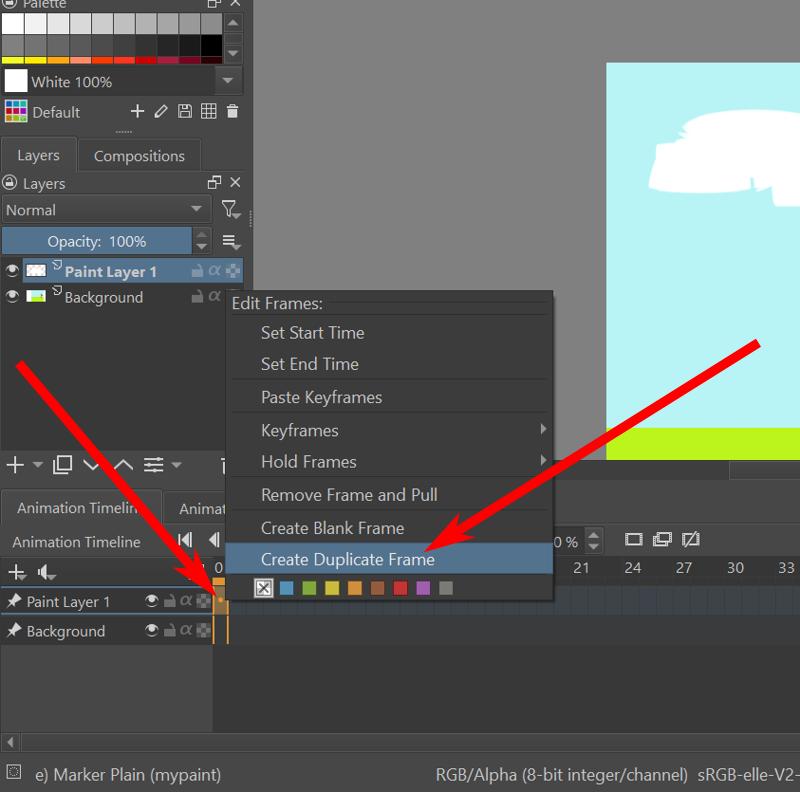Filter layers using the funnel icon

231,209
